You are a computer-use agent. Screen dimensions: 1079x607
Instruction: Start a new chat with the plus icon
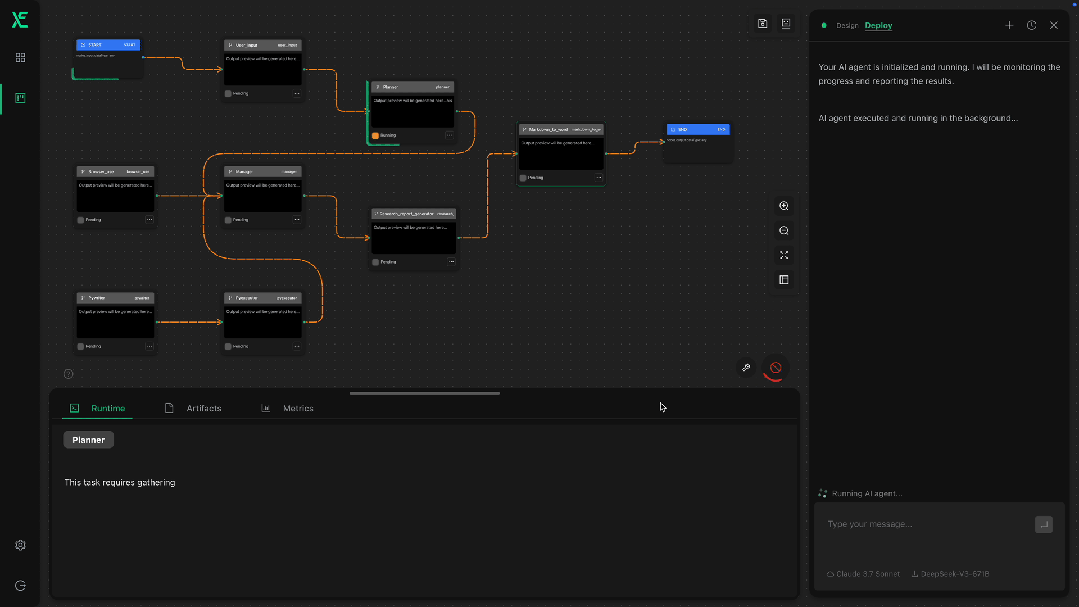coord(1009,25)
